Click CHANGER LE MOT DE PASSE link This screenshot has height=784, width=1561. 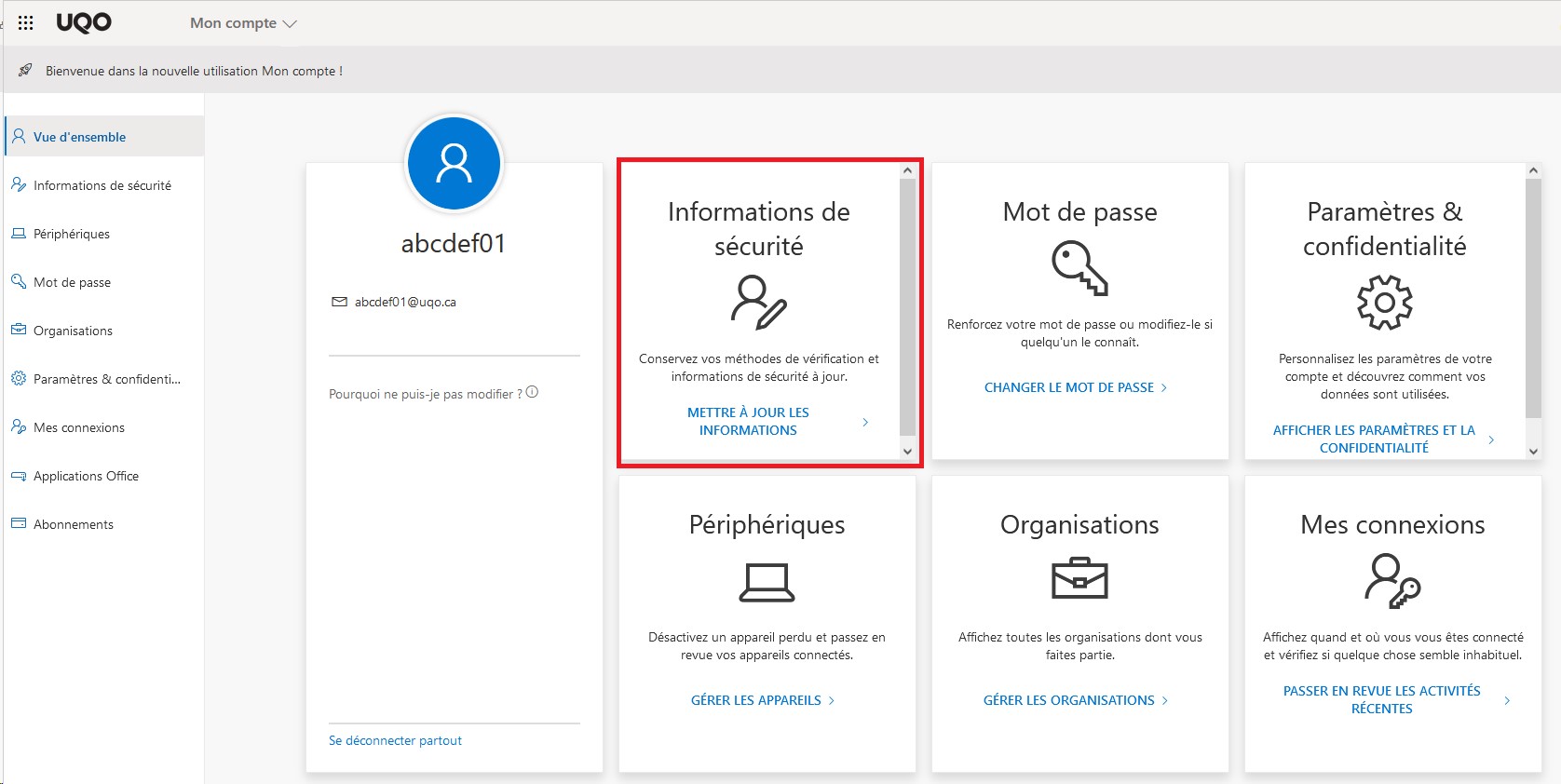tap(1069, 387)
